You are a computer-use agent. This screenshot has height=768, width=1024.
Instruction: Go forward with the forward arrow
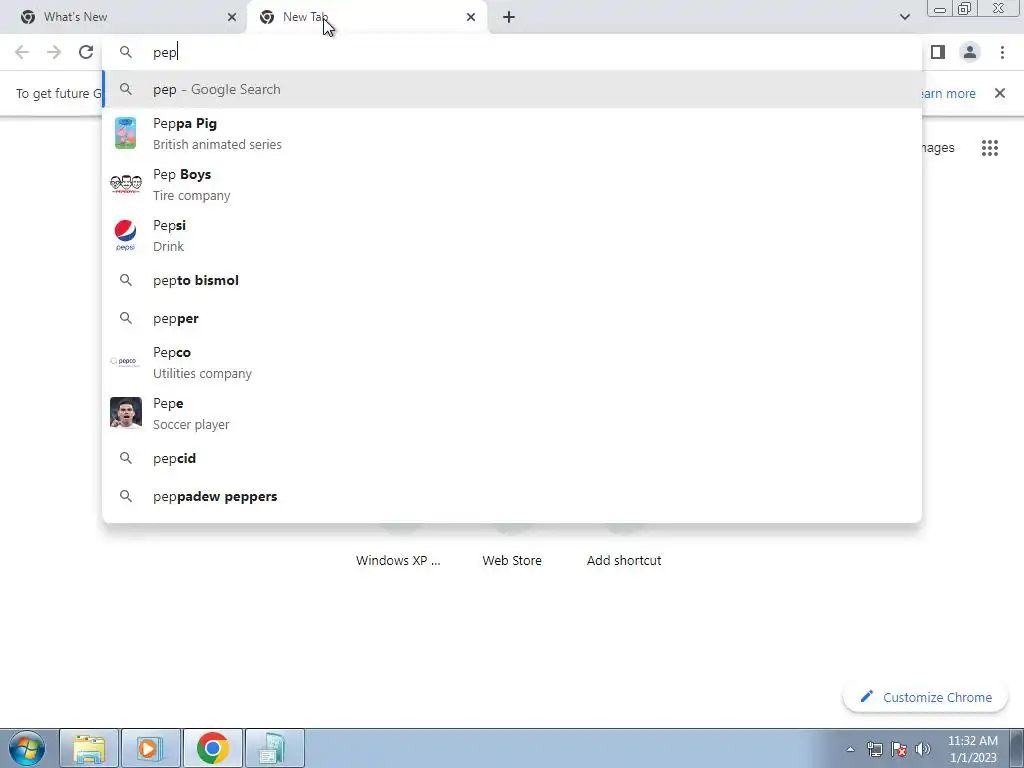[54, 52]
